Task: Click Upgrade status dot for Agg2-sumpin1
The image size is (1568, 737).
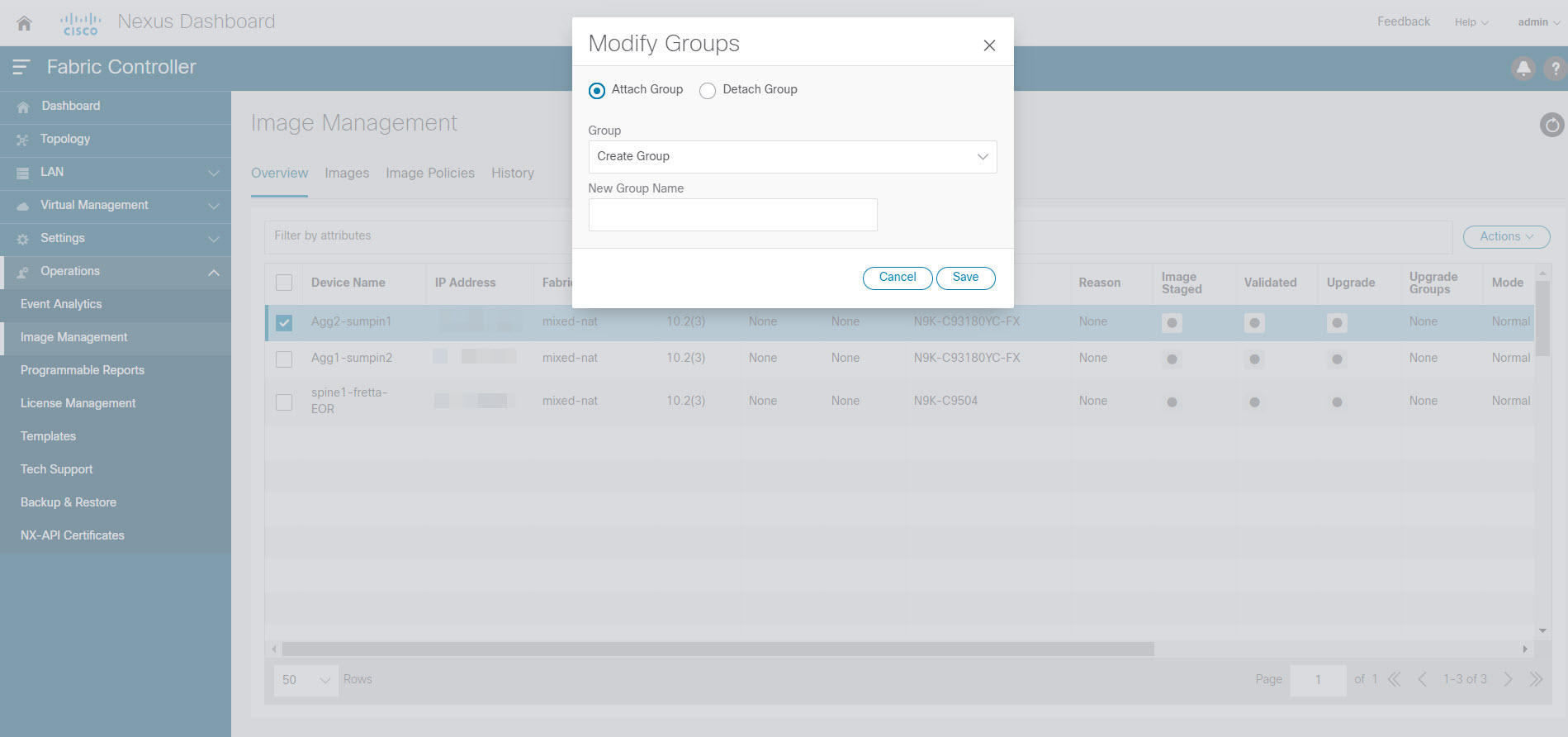Action: point(1337,323)
